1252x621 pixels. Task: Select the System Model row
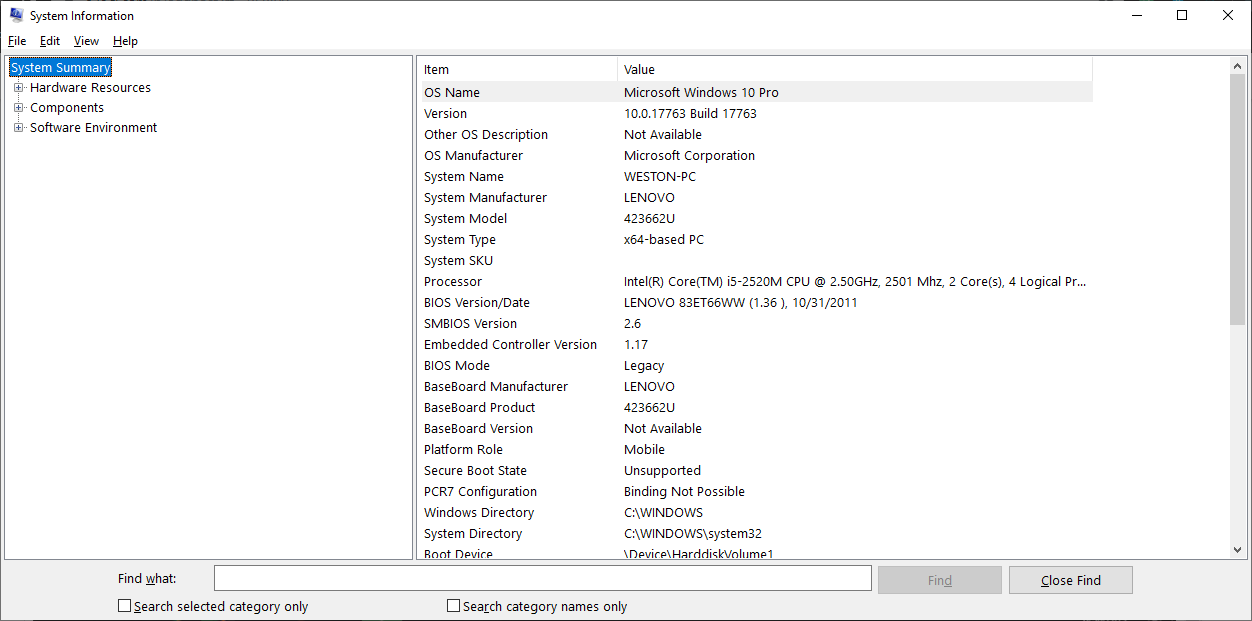coord(755,218)
